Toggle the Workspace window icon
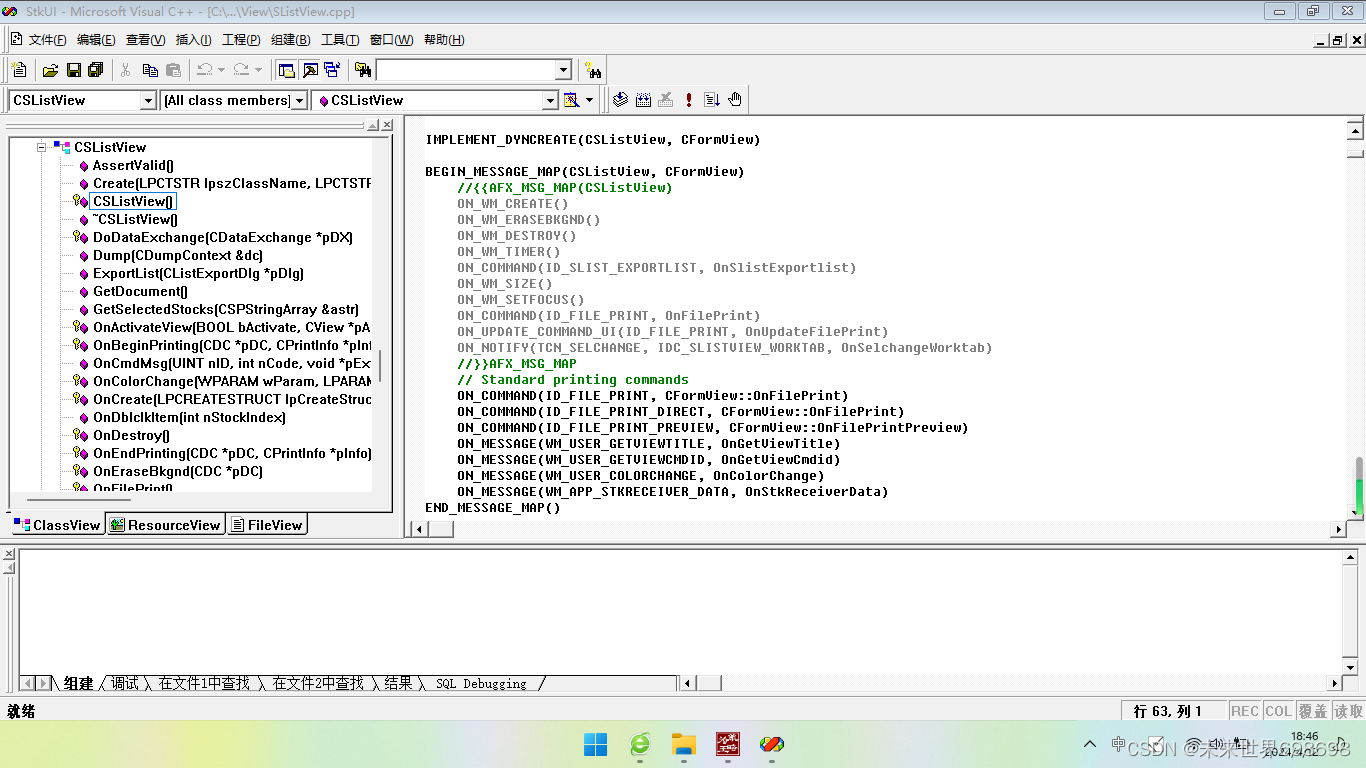This screenshot has height=768, width=1366. tap(287, 70)
